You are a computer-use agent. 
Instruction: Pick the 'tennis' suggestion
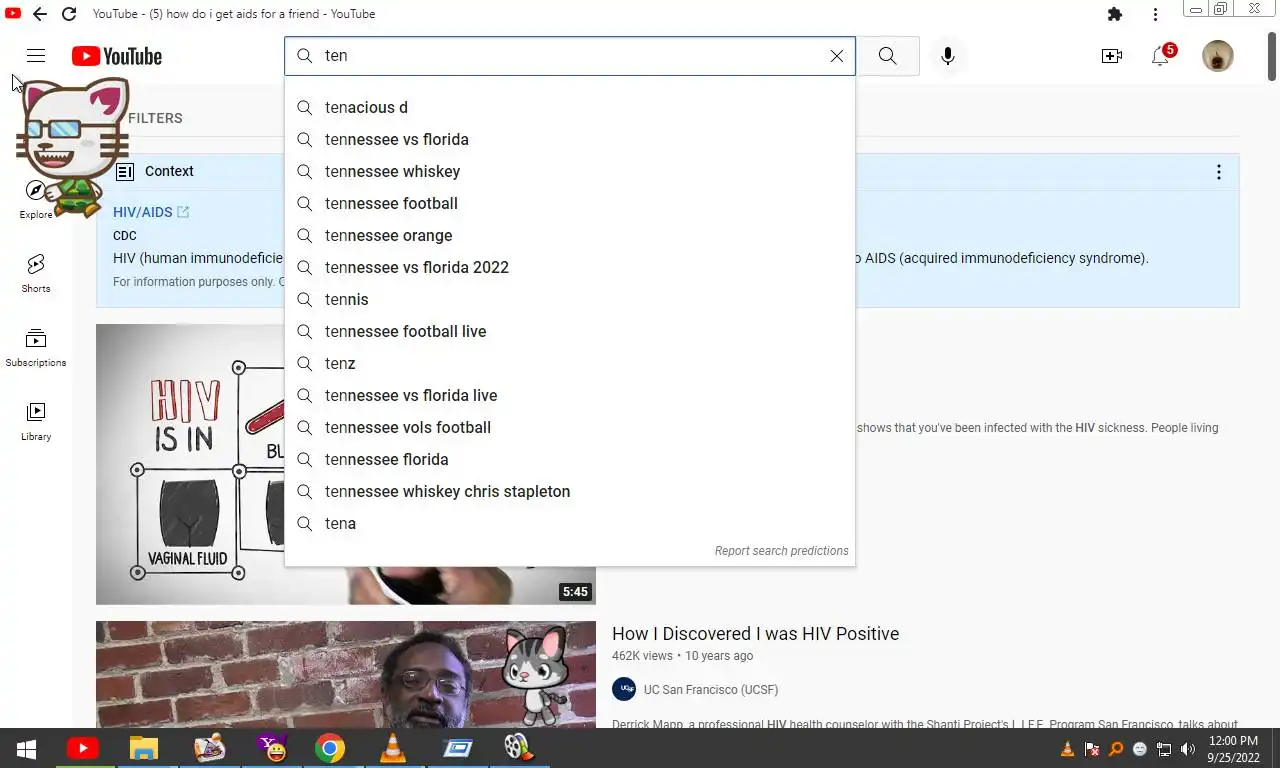(x=570, y=299)
